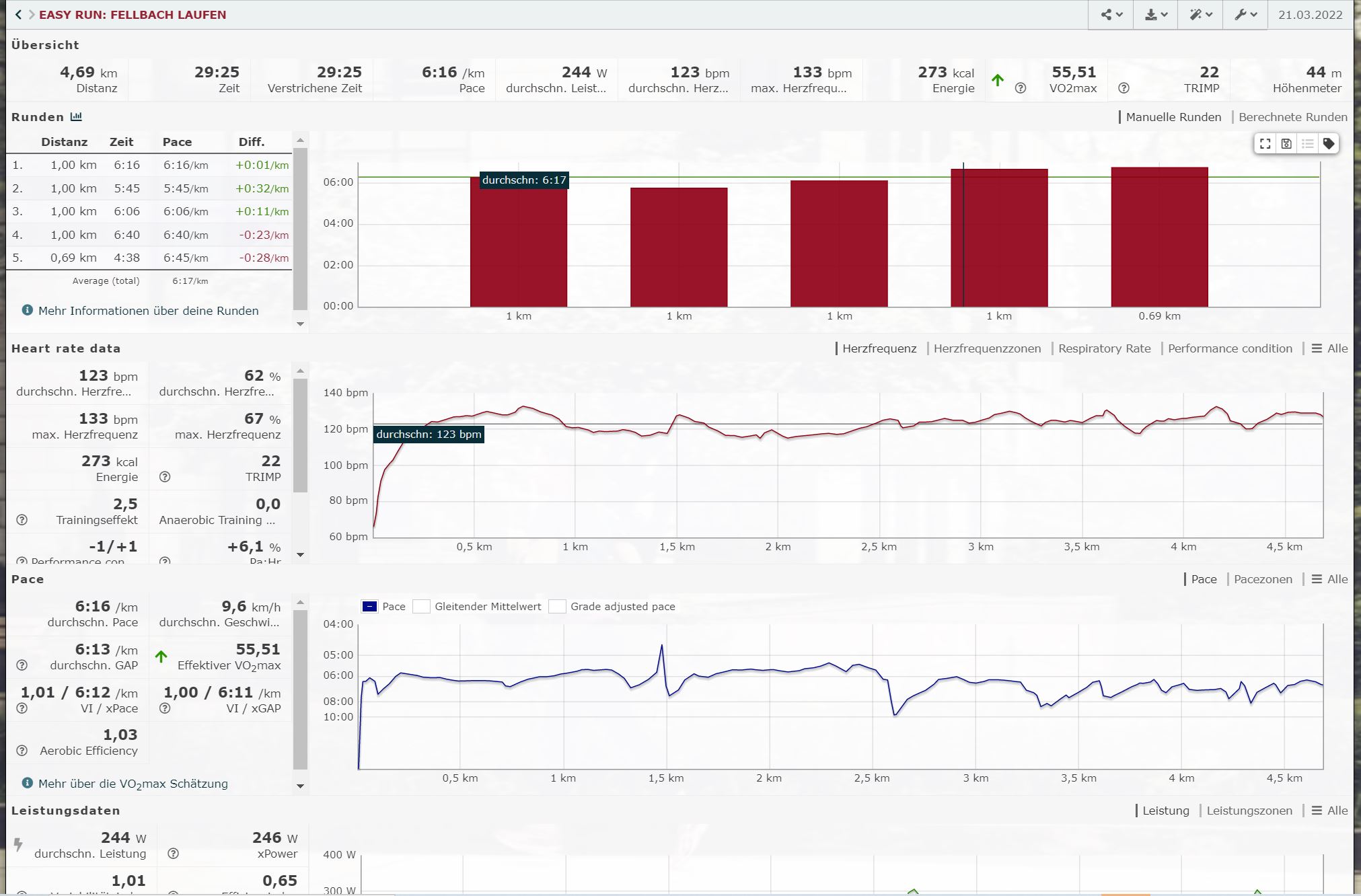Click the chart icon next to Runden
This screenshot has width=1361, height=896.
pyautogui.click(x=77, y=117)
